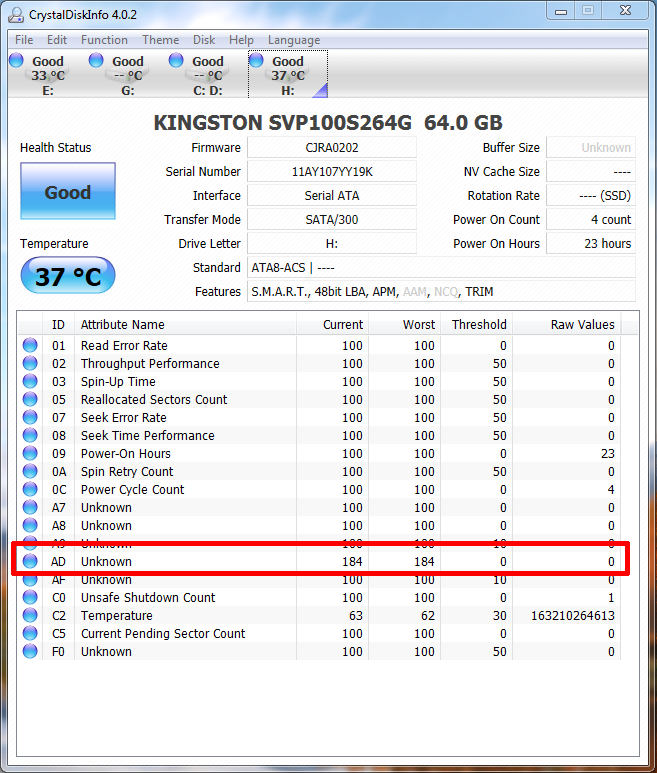Select the Power Cycle Count attribute name
657x773 pixels.
pyautogui.click(x=133, y=490)
